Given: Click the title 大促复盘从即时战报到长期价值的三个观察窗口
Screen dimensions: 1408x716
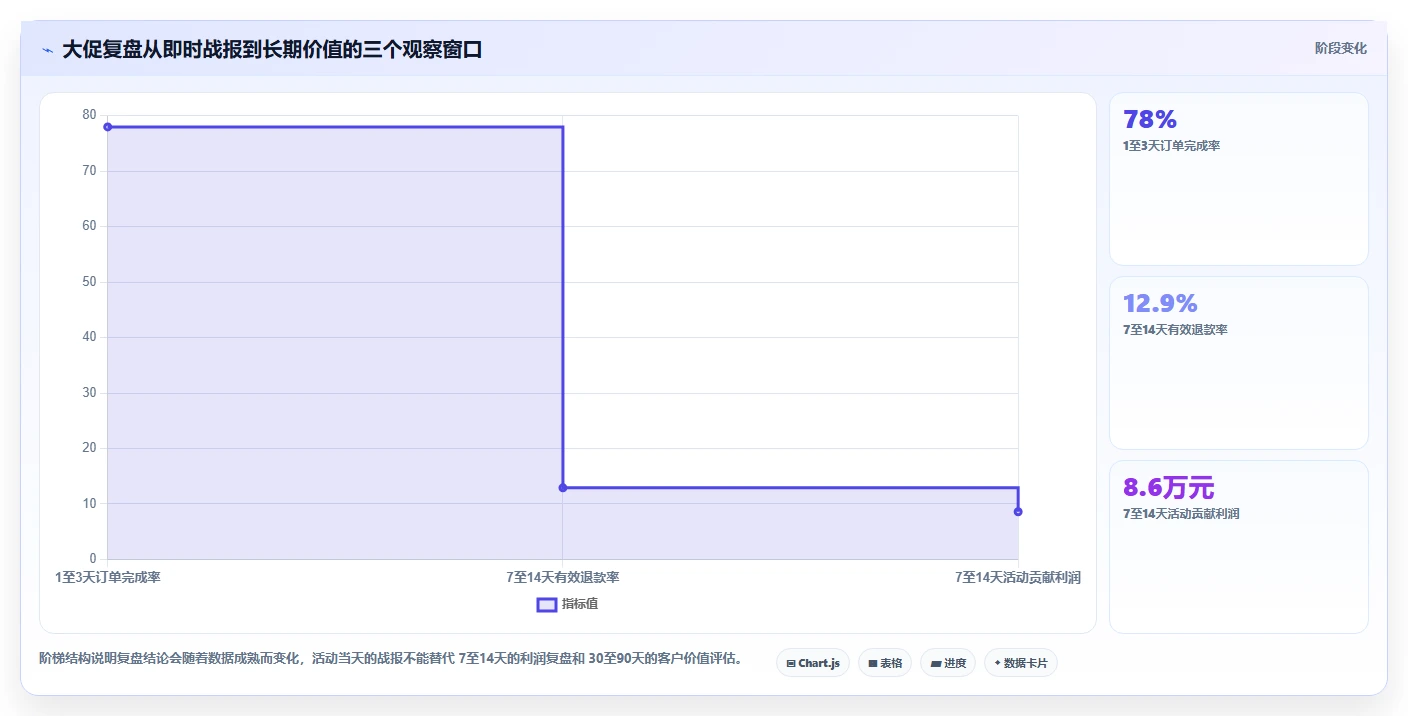Looking at the screenshot, I should pos(272,49).
